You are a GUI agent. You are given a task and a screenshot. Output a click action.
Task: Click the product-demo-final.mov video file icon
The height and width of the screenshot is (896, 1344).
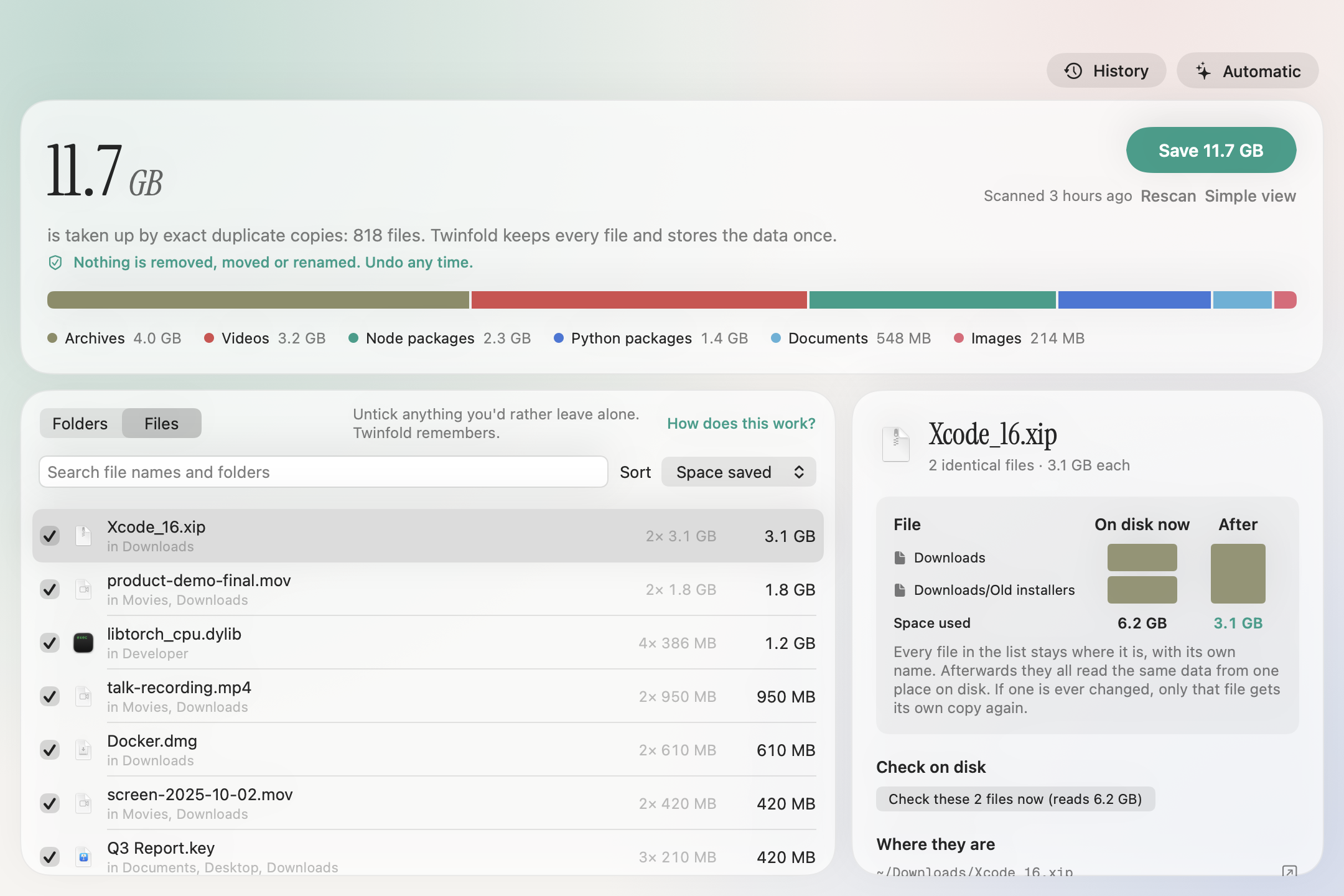coord(83,589)
